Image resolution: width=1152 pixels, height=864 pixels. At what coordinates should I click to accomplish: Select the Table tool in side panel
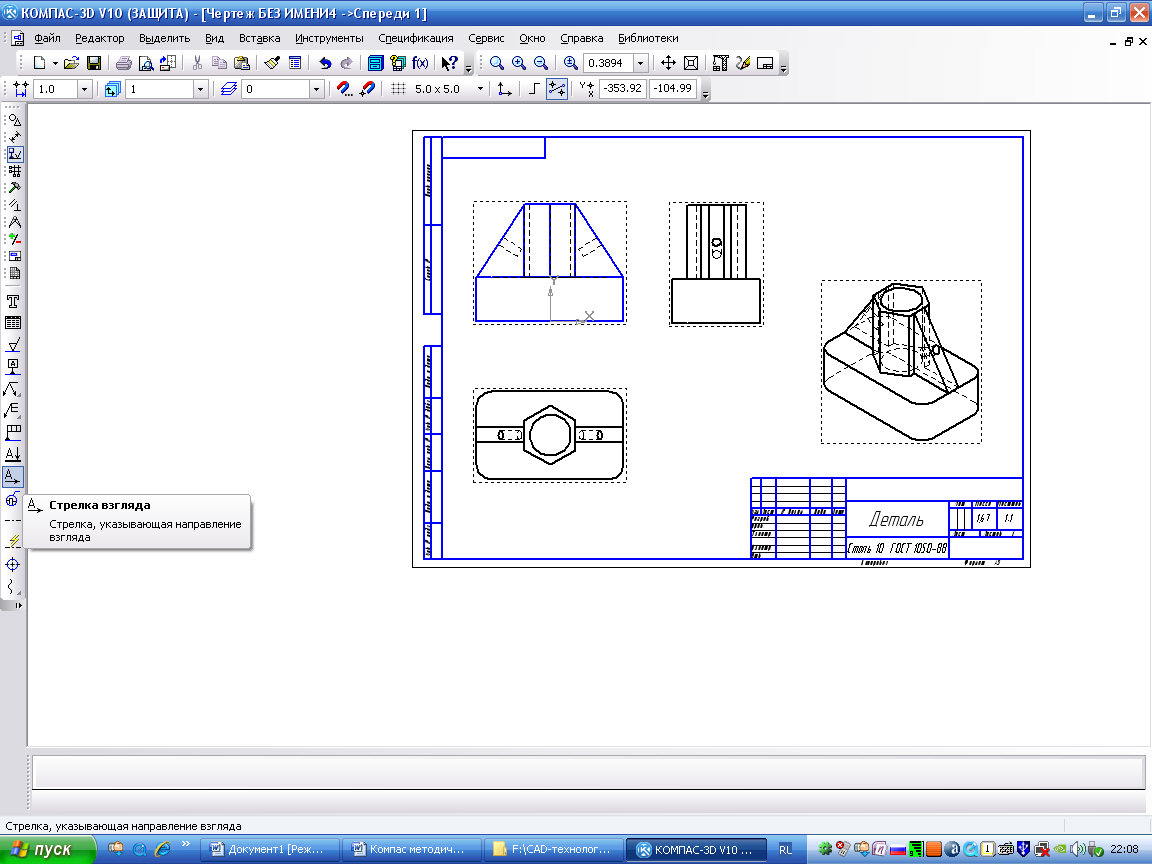tap(14, 323)
